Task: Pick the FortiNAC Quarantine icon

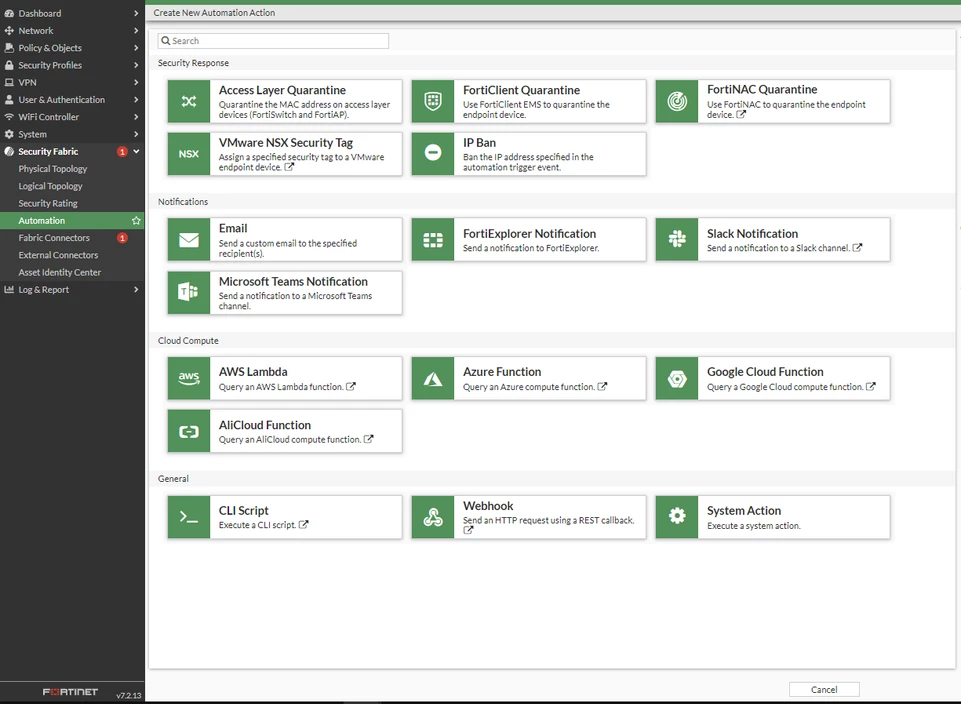Action: click(x=677, y=101)
